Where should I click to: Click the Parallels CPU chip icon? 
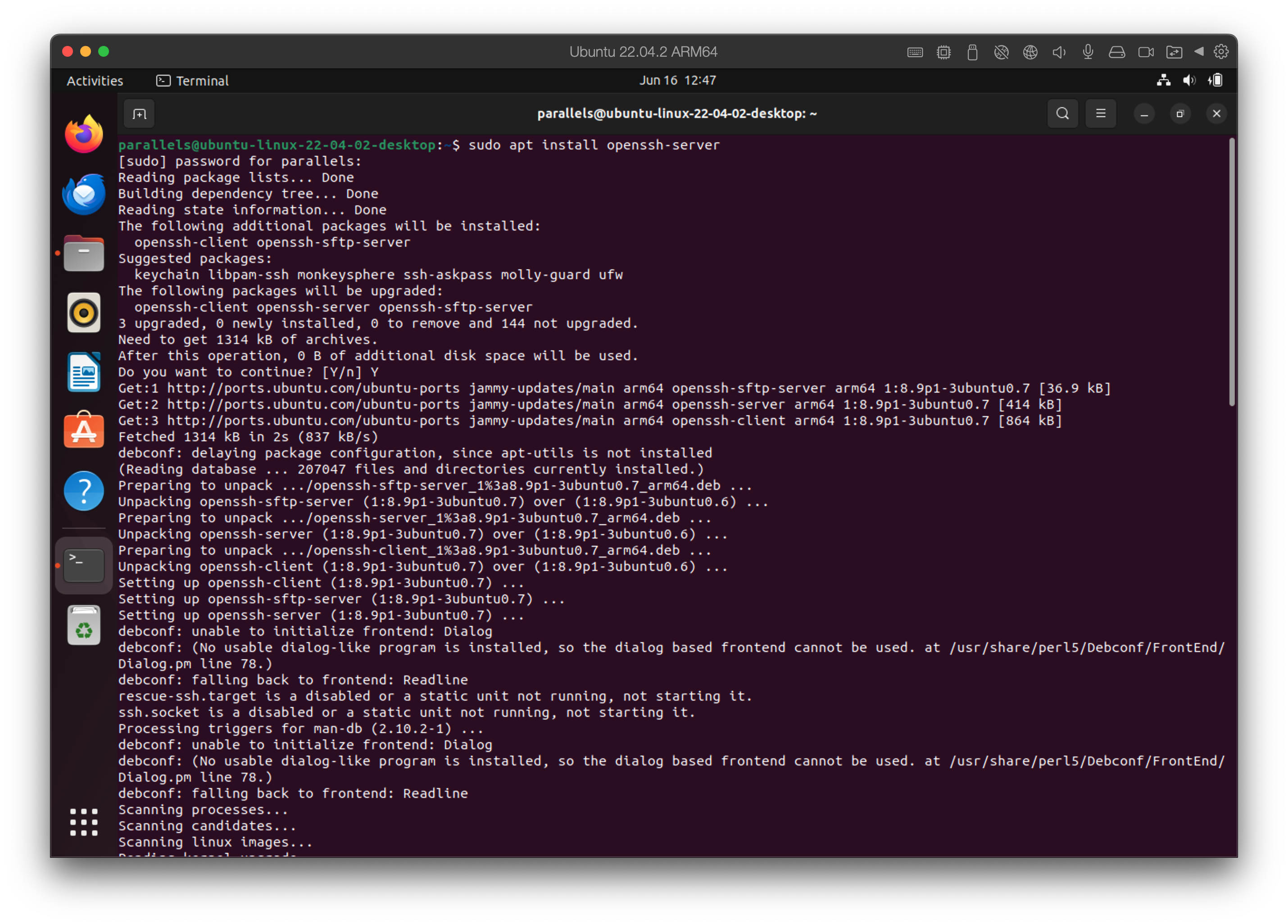pos(944,52)
